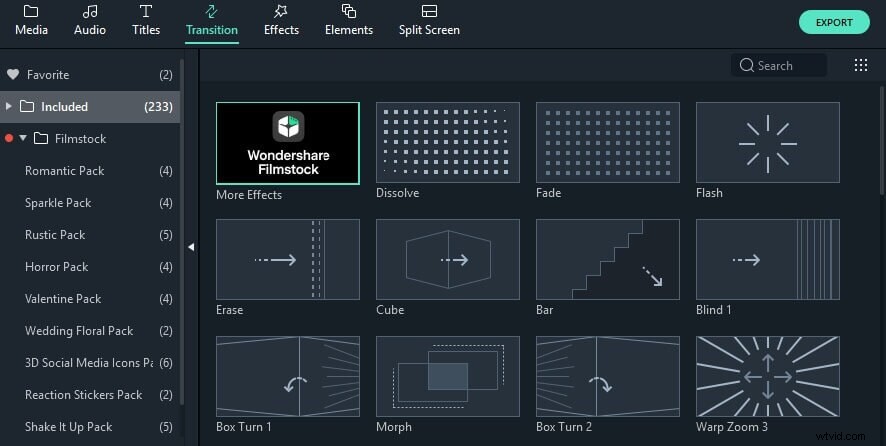Open the Audio library tab
This screenshot has width=886, height=446.
(x=89, y=20)
